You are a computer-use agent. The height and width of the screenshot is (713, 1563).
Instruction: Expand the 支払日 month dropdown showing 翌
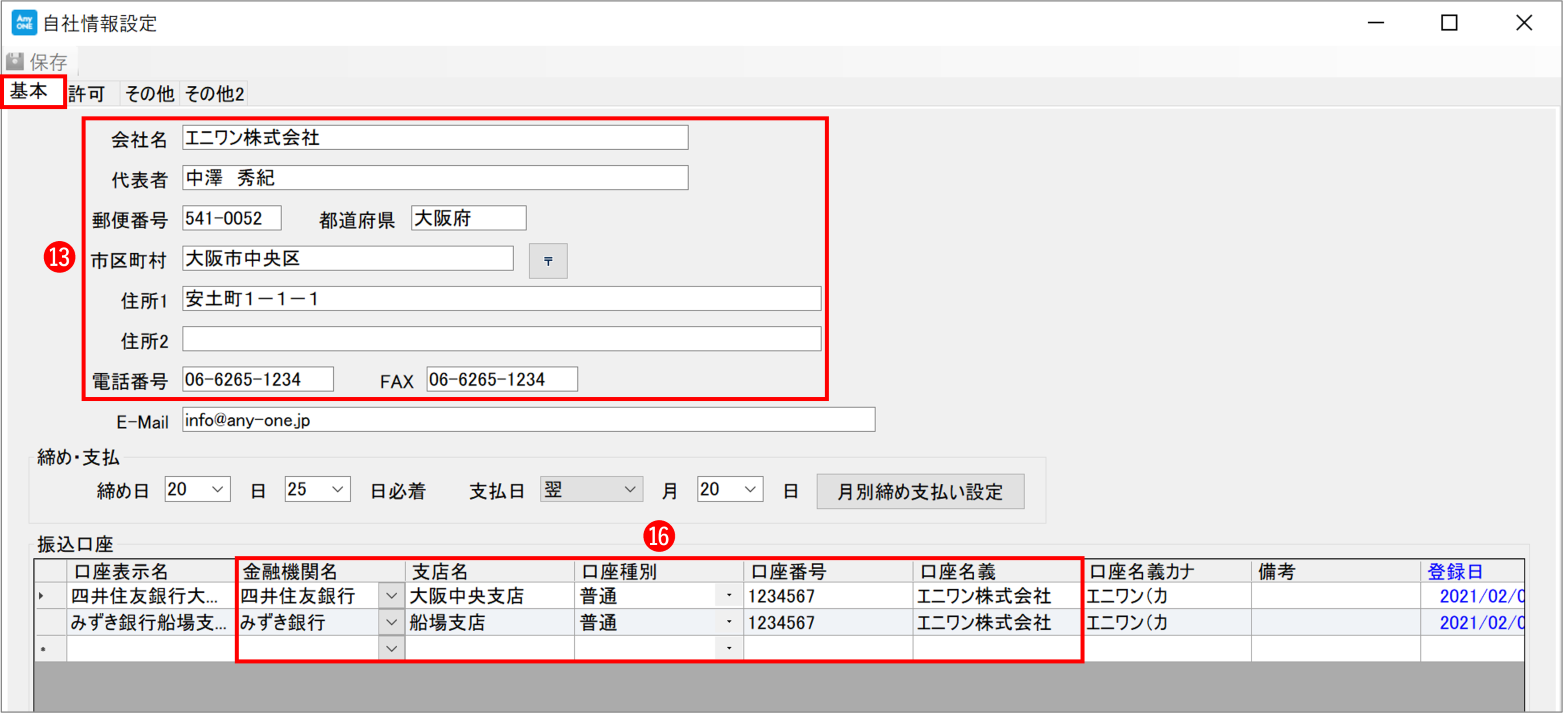click(629, 490)
